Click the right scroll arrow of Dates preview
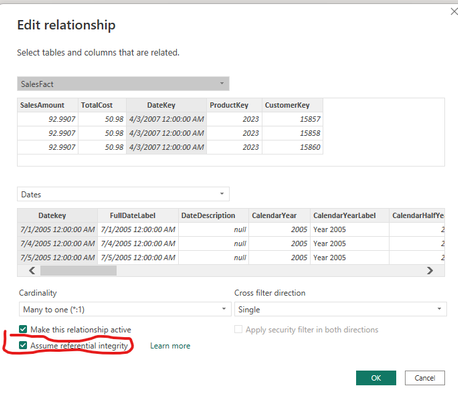The image size is (458, 400). (x=430, y=270)
